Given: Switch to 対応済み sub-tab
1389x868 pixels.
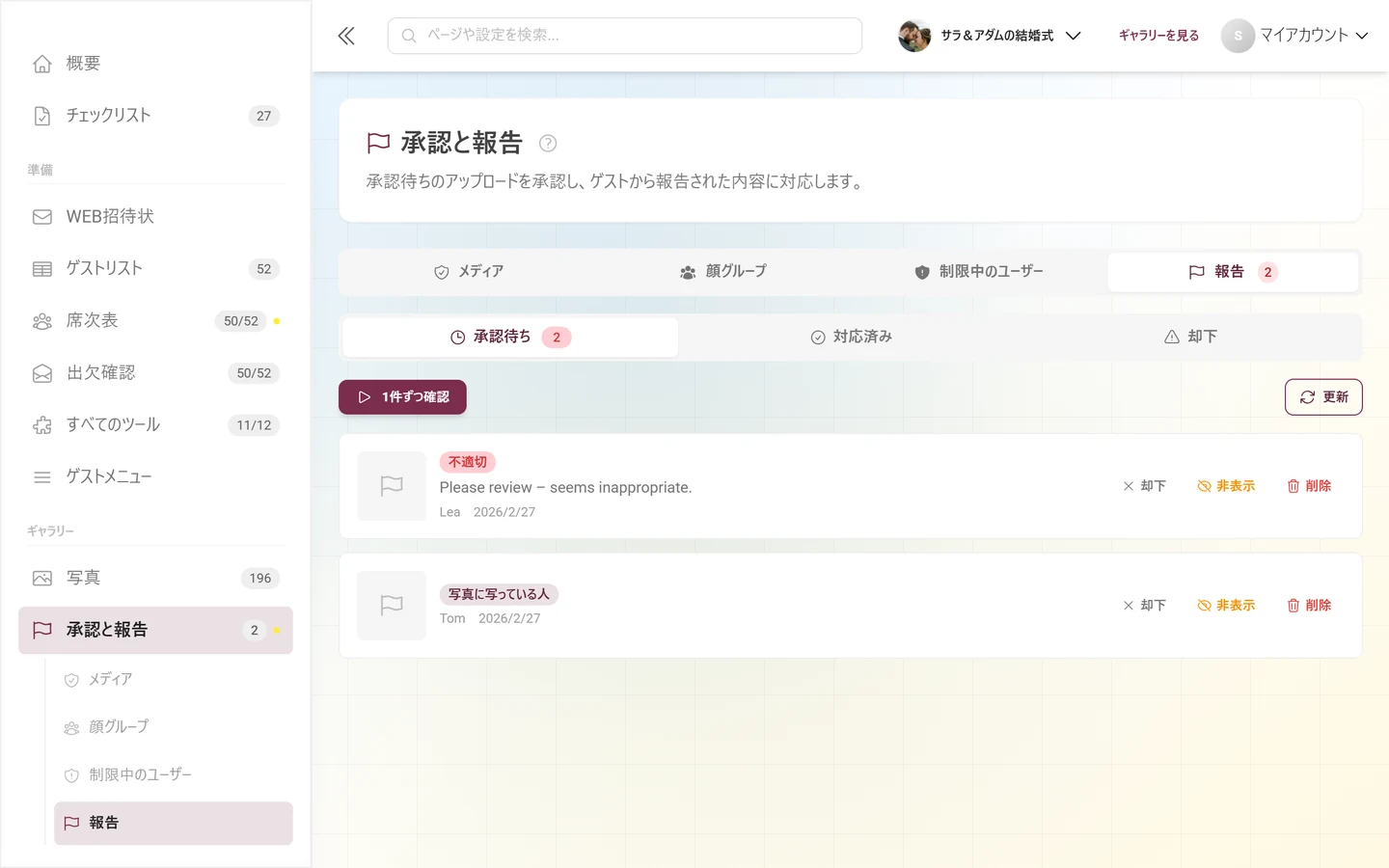Looking at the screenshot, I should pyautogui.click(x=851, y=338).
